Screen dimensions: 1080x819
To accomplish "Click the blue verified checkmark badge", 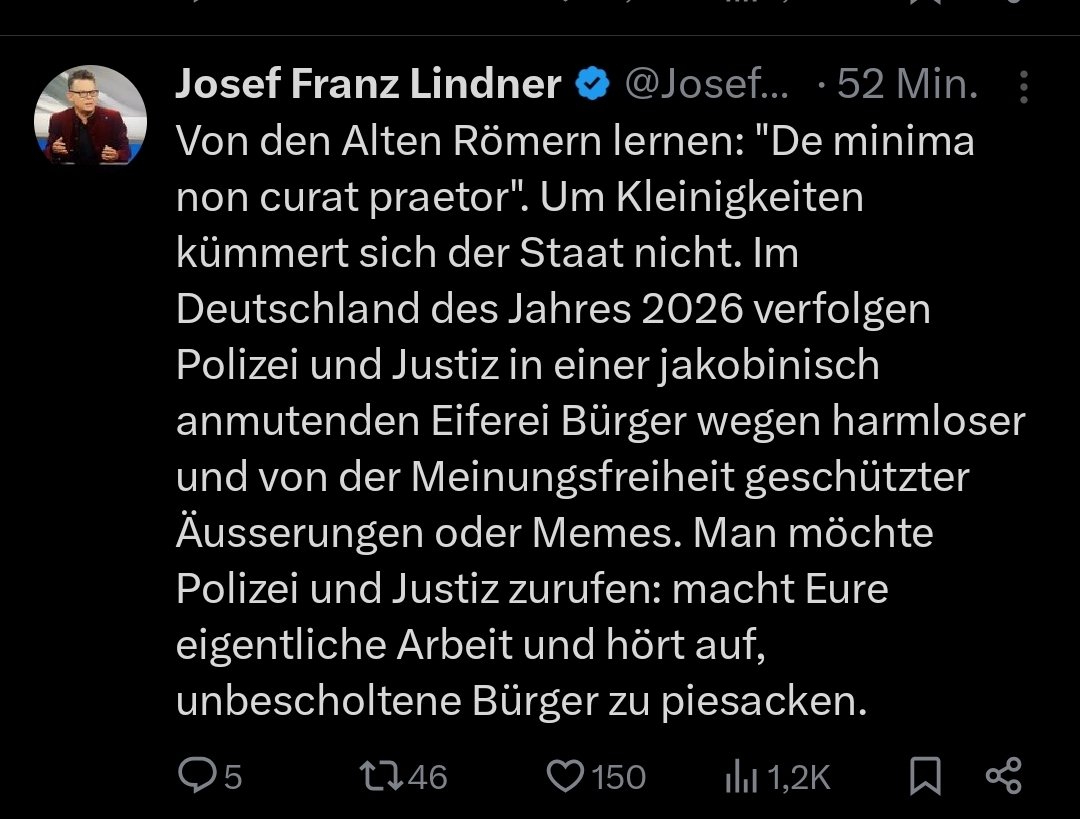I will coord(593,86).
